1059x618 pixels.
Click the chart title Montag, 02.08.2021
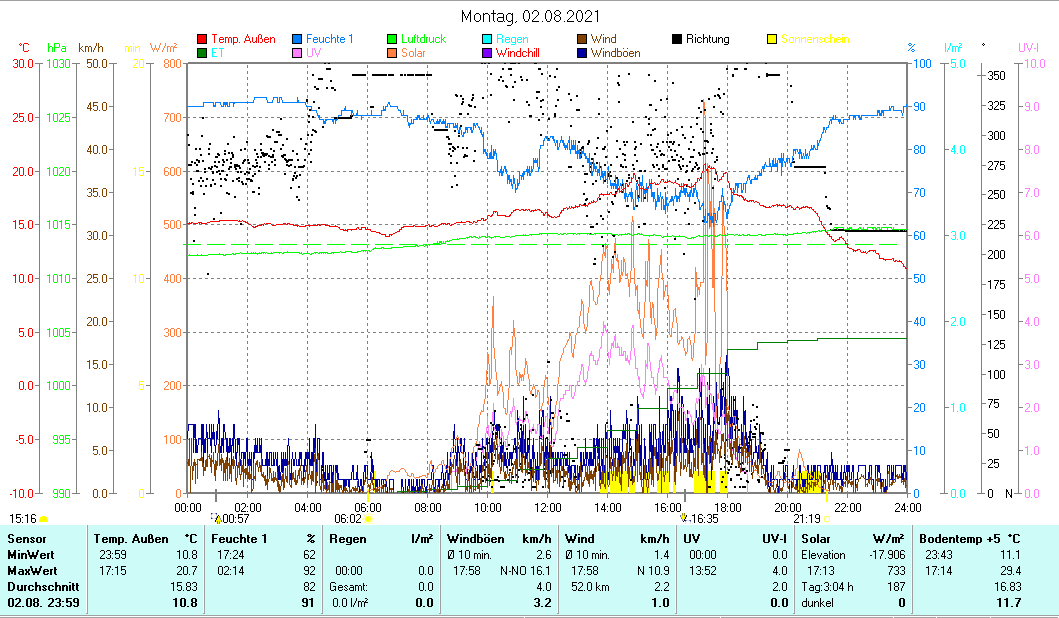click(530, 17)
